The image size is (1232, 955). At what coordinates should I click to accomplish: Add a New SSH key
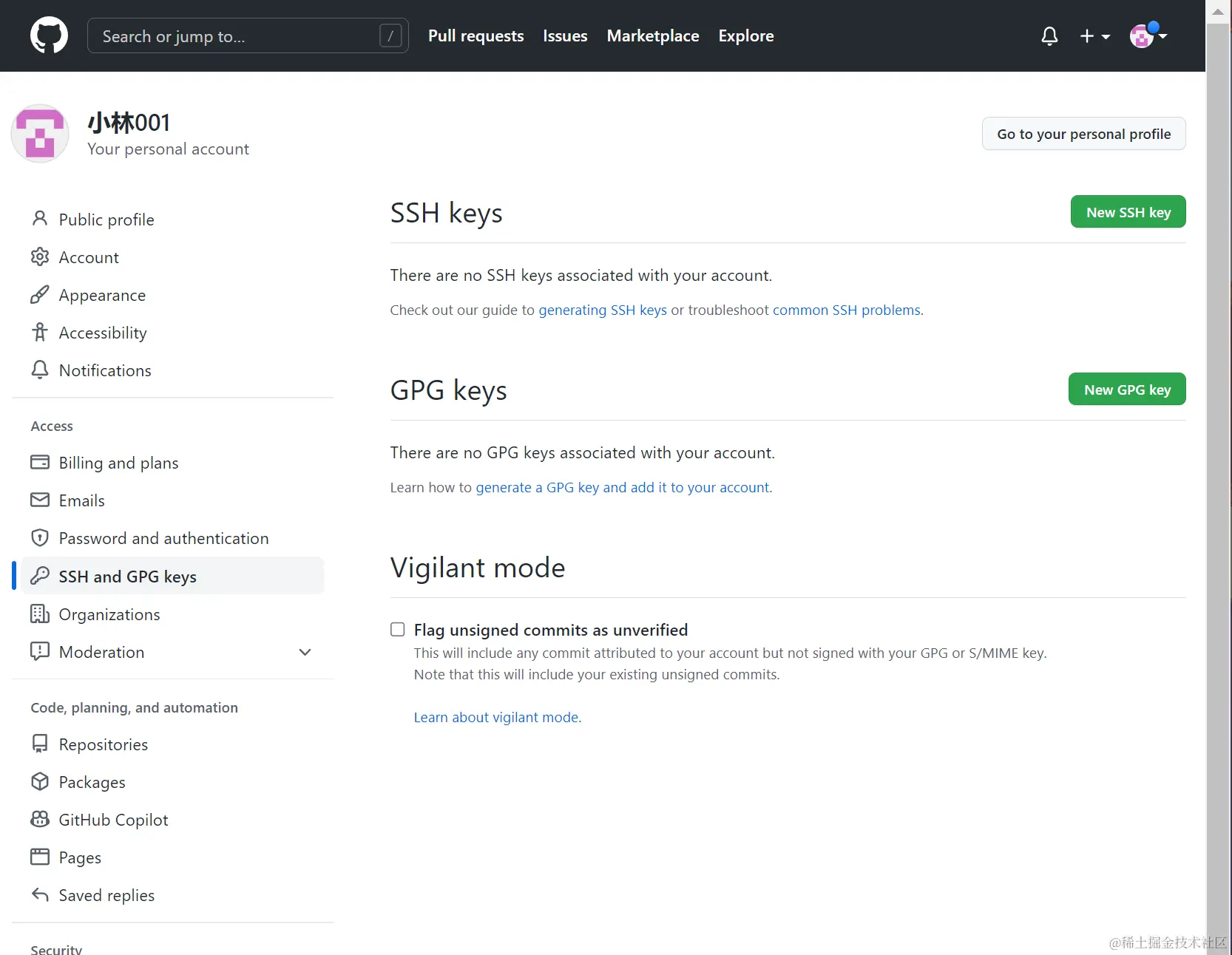point(1128,212)
